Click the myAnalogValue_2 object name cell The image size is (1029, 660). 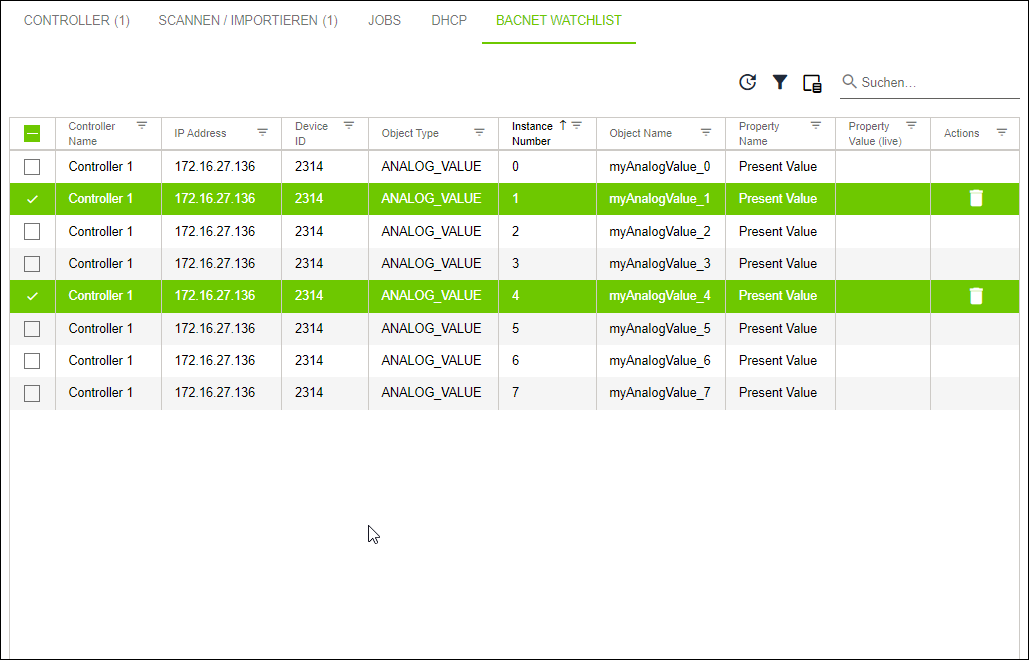(x=660, y=232)
